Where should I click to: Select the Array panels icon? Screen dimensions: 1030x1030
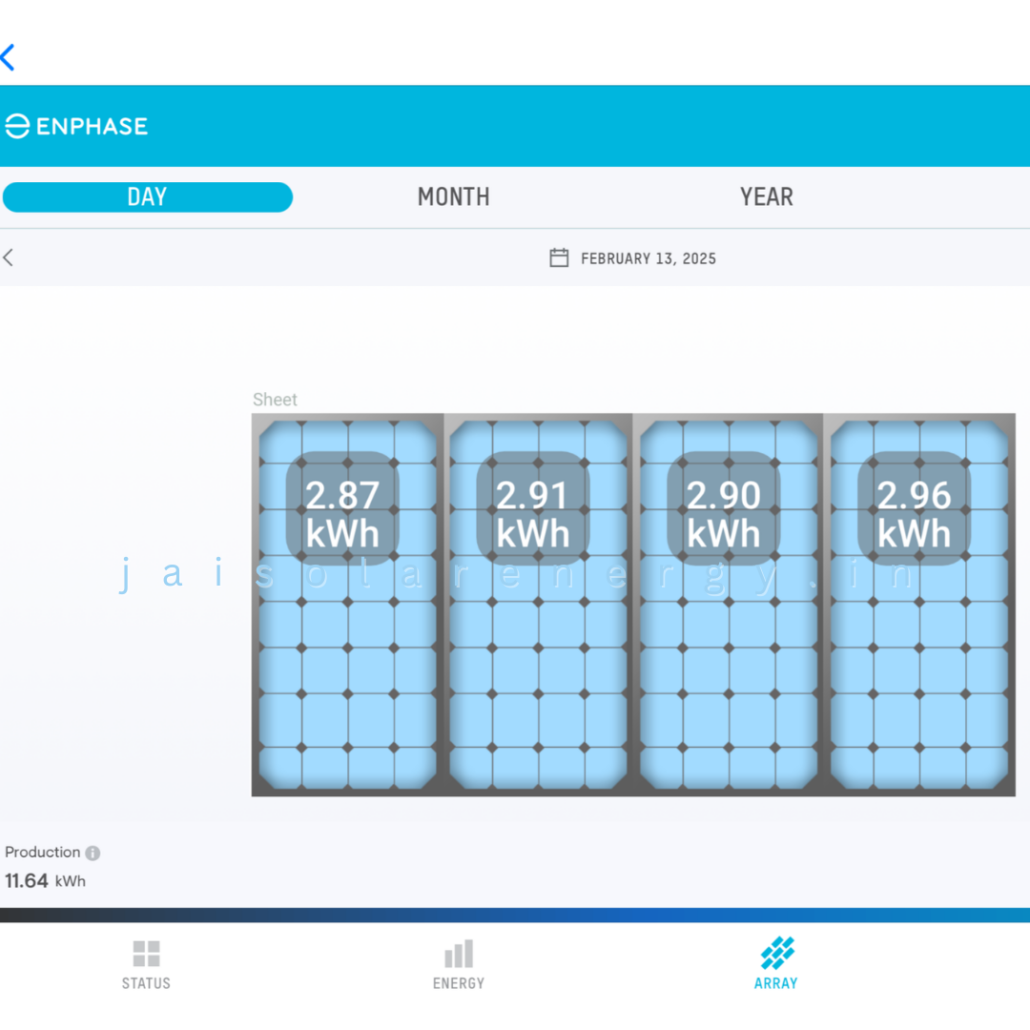[776, 955]
